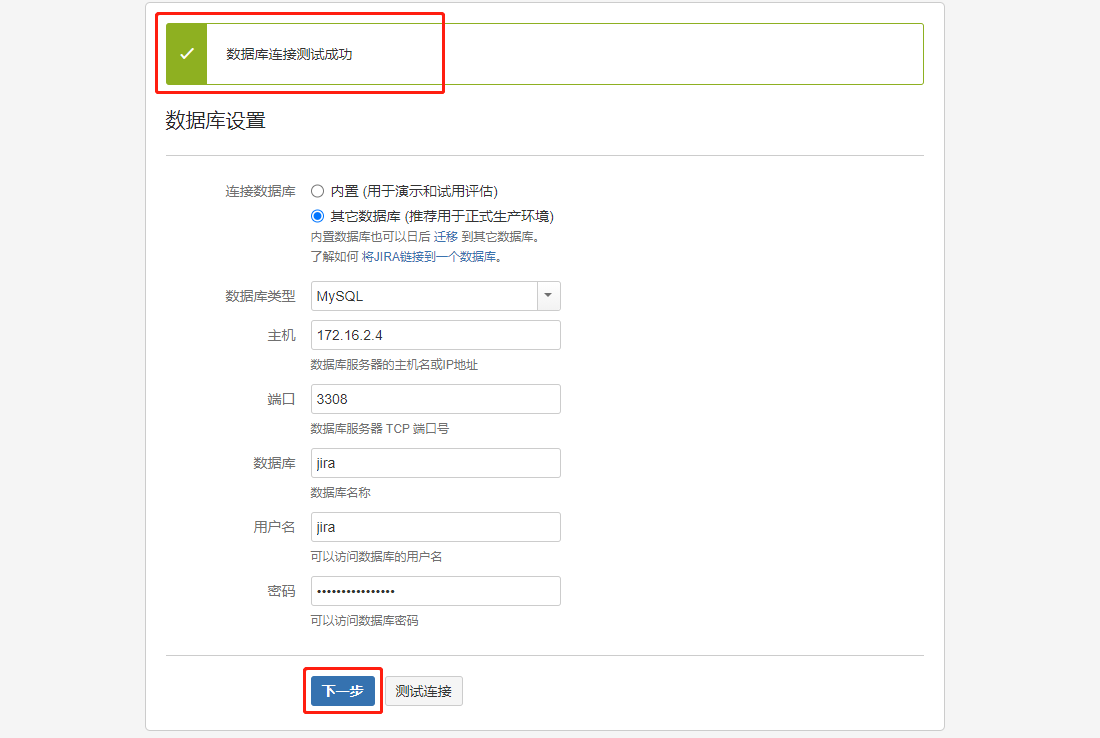Select the other database radio option
Viewport: 1100px width, 738px height.
tap(317, 215)
